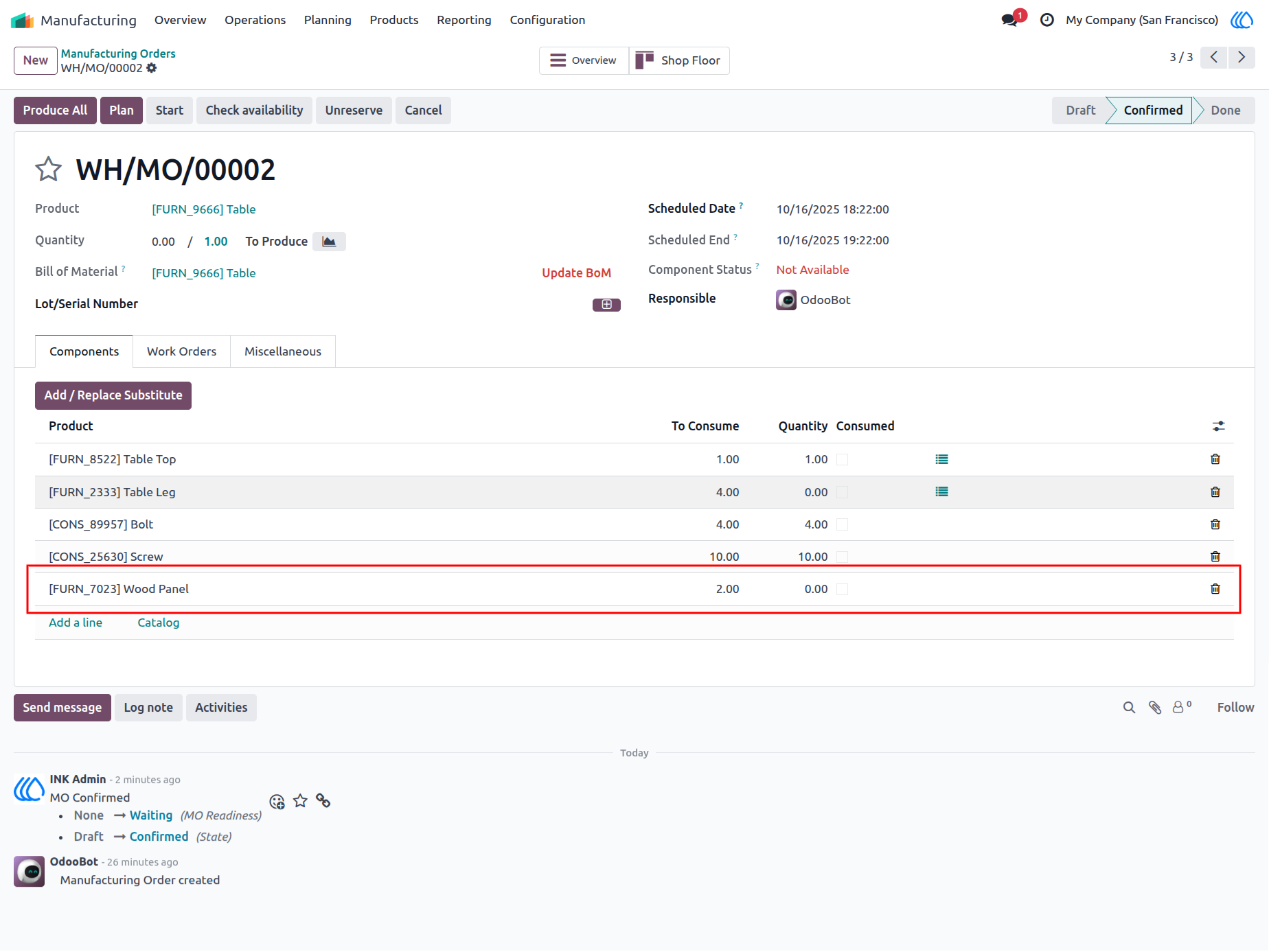Screen dimensions: 1269x952
Task: Go to the previous record arrow
Action: click(1214, 57)
